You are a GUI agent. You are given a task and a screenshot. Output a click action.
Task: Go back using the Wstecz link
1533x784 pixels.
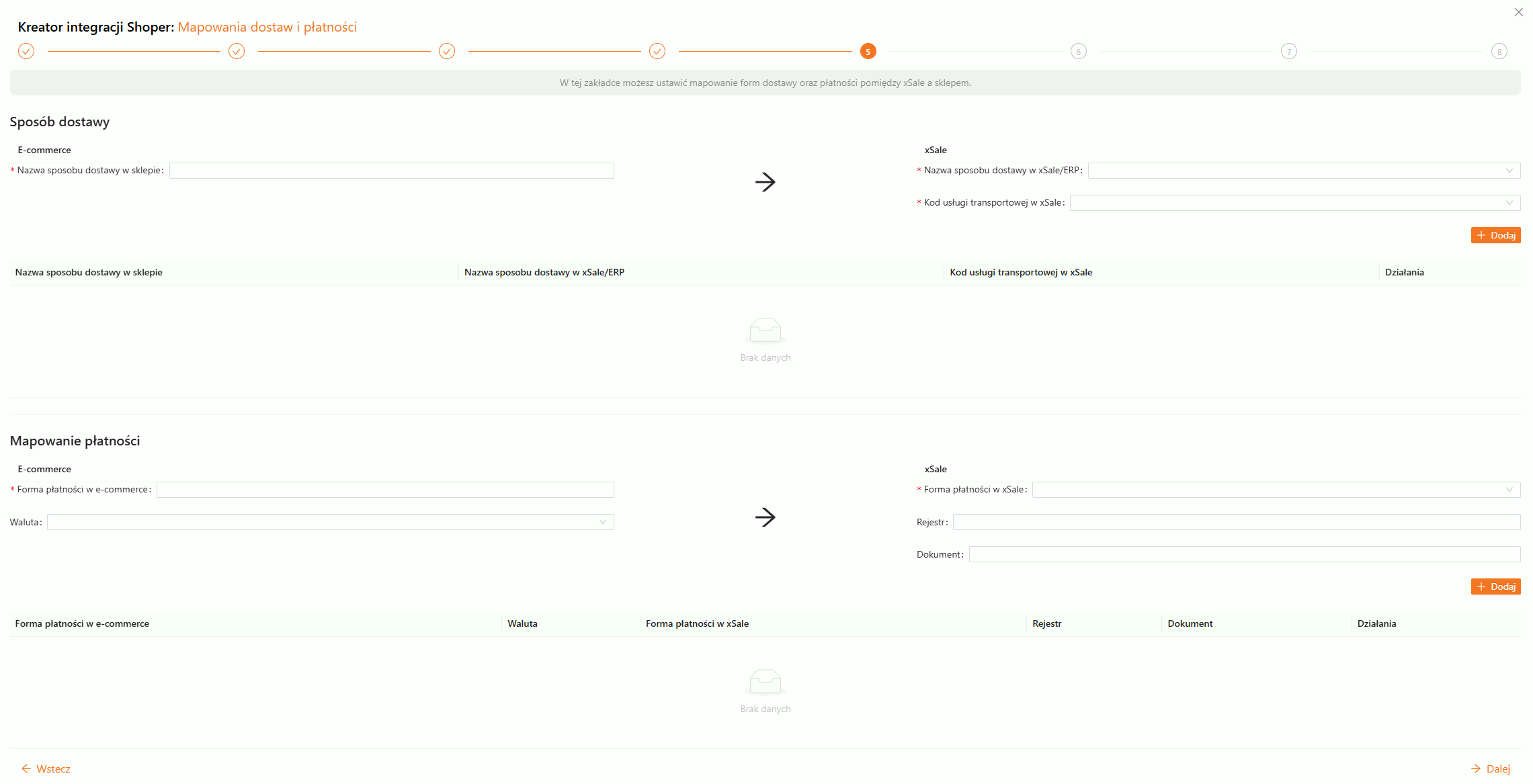pyautogui.click(x=46, y=769)
